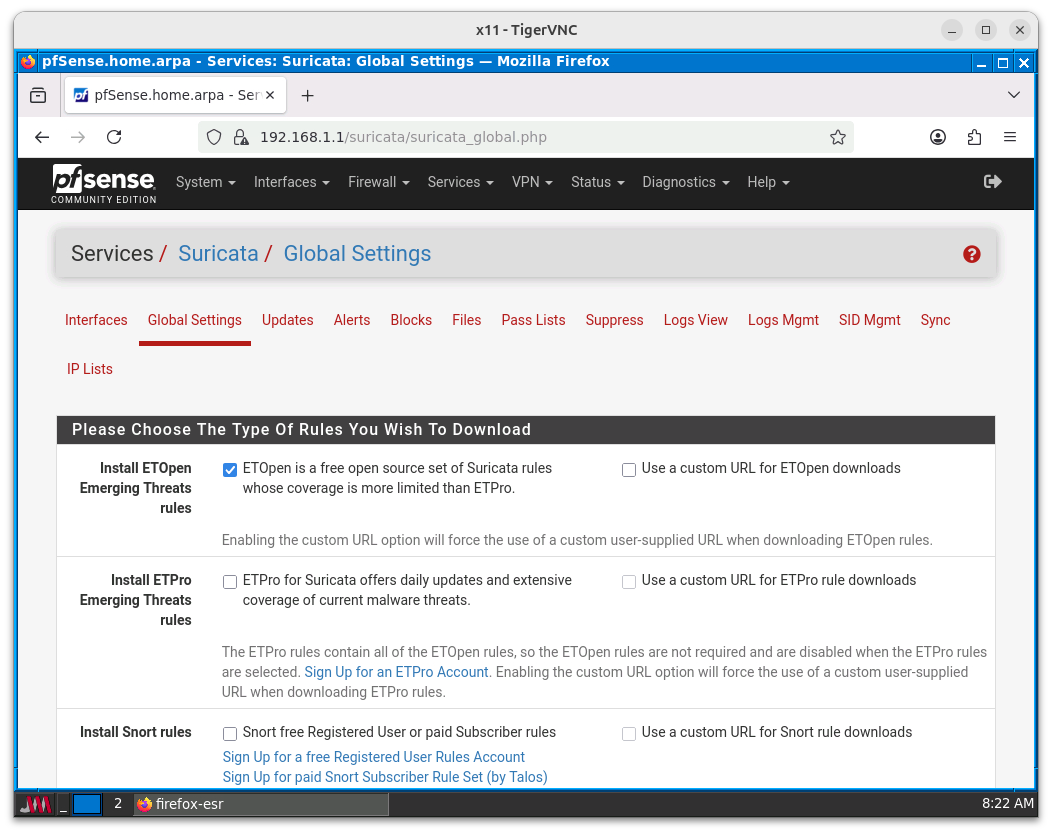Expand the Status menu
Viewport: 1052px width, 834px height.
(597, 183)
